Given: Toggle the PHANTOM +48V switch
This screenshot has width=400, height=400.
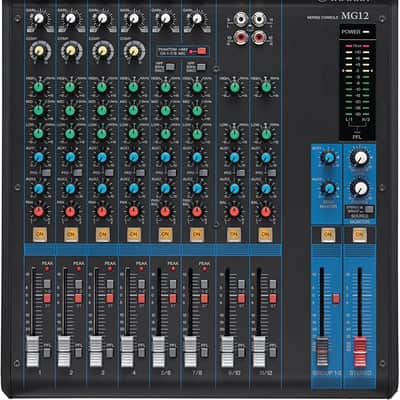Looking at the screenshot, I should click(x=202, y=51).
